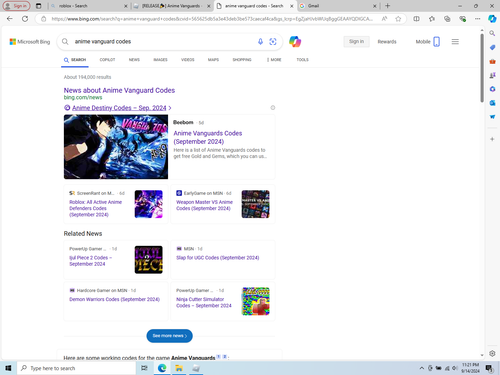
Task: Click the Edge taskbar icon
Action: 162,368
